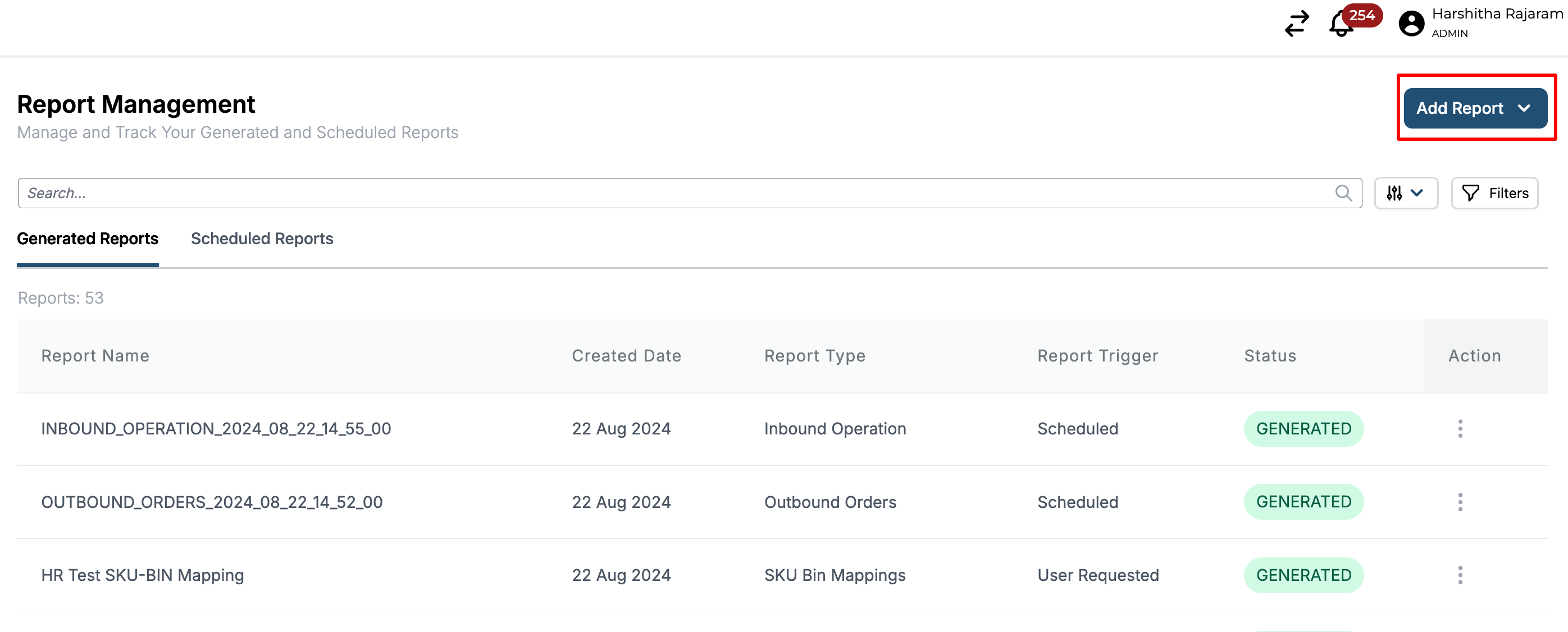Image resolution: width=1568 pixels, height=632 pixels.
Task: Switch to Scheduled Reports tab
Action: (x=262, y=239)
